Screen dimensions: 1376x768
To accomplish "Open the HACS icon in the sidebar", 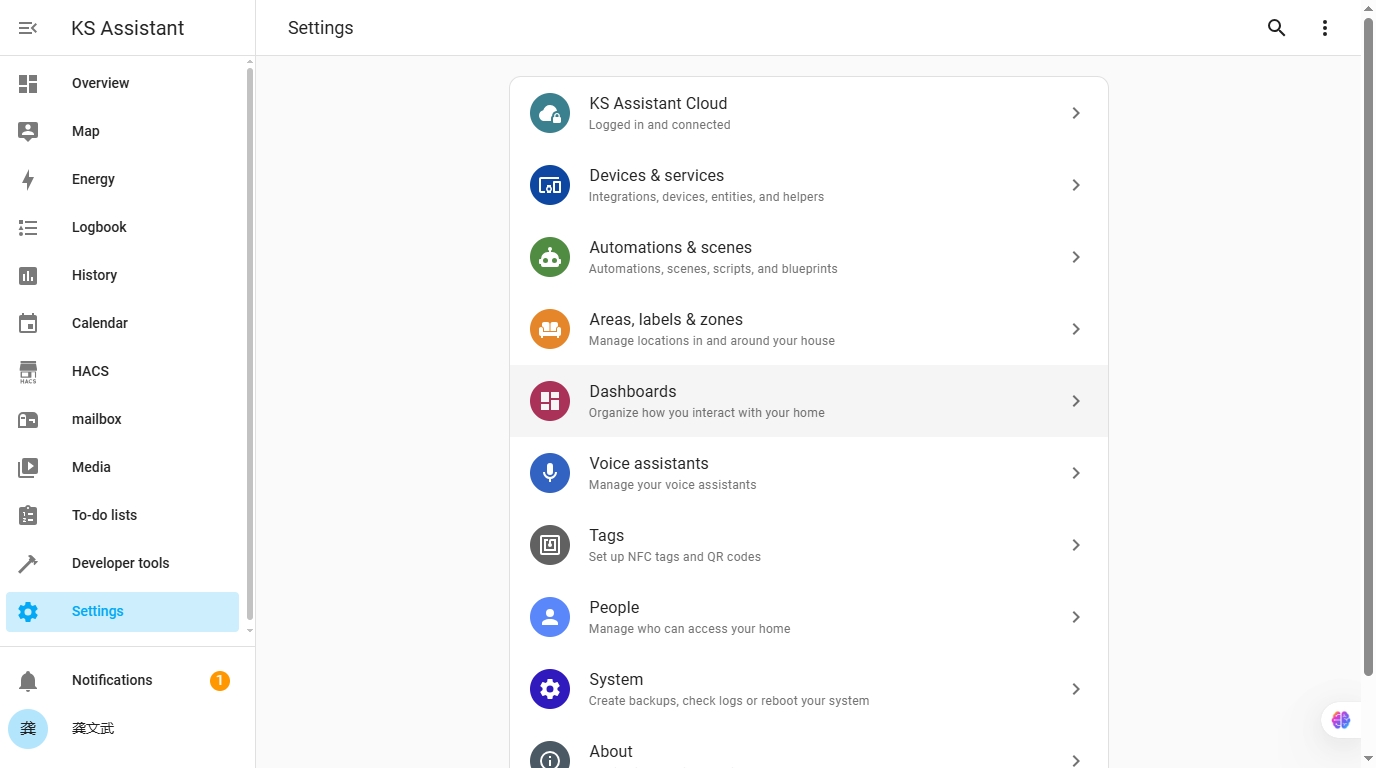I will (28, 371).
